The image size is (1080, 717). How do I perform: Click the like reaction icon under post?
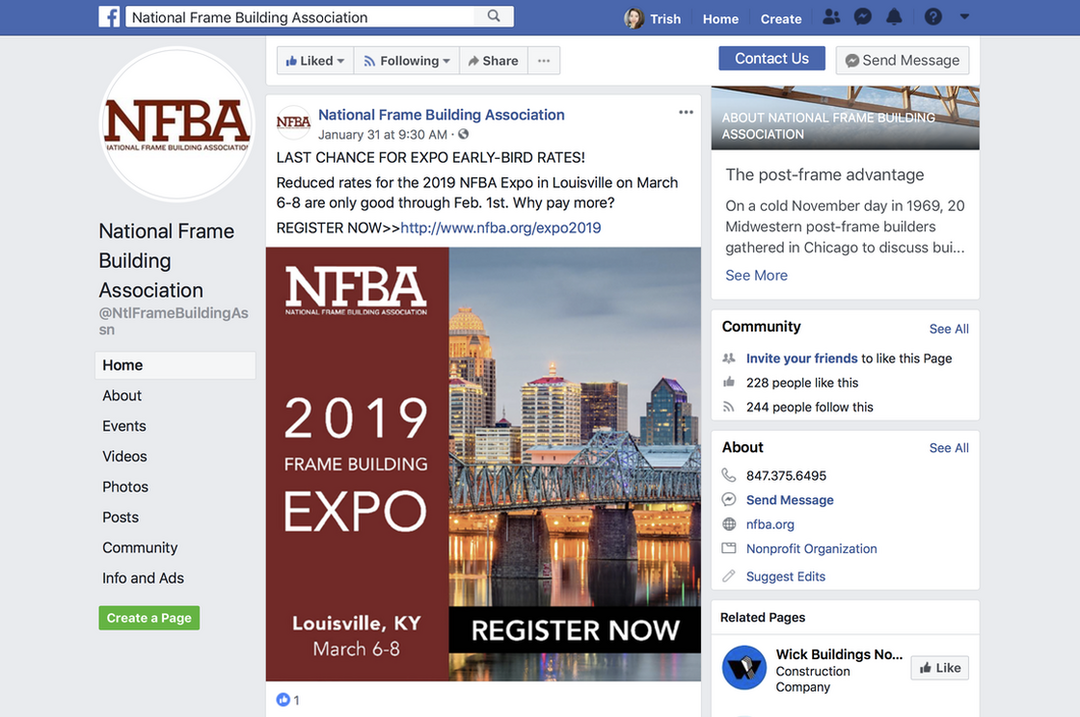point(283,700)
